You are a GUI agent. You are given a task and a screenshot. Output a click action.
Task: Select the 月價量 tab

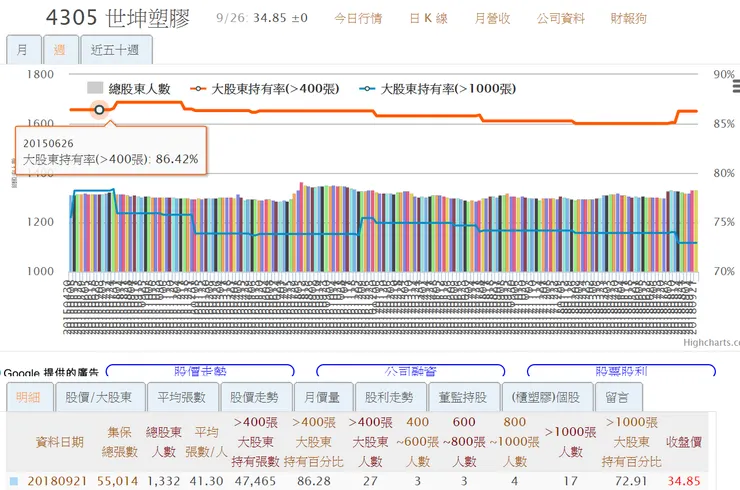pyautogui.click(x=323, y=397)
